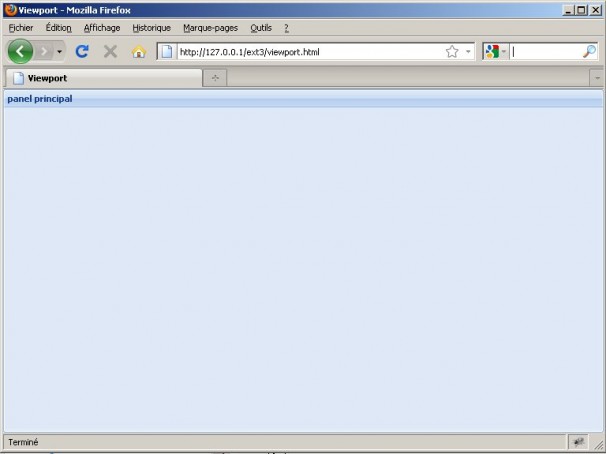Open the Affichage menu
This screenshot has height=454, width=606.
101,28
